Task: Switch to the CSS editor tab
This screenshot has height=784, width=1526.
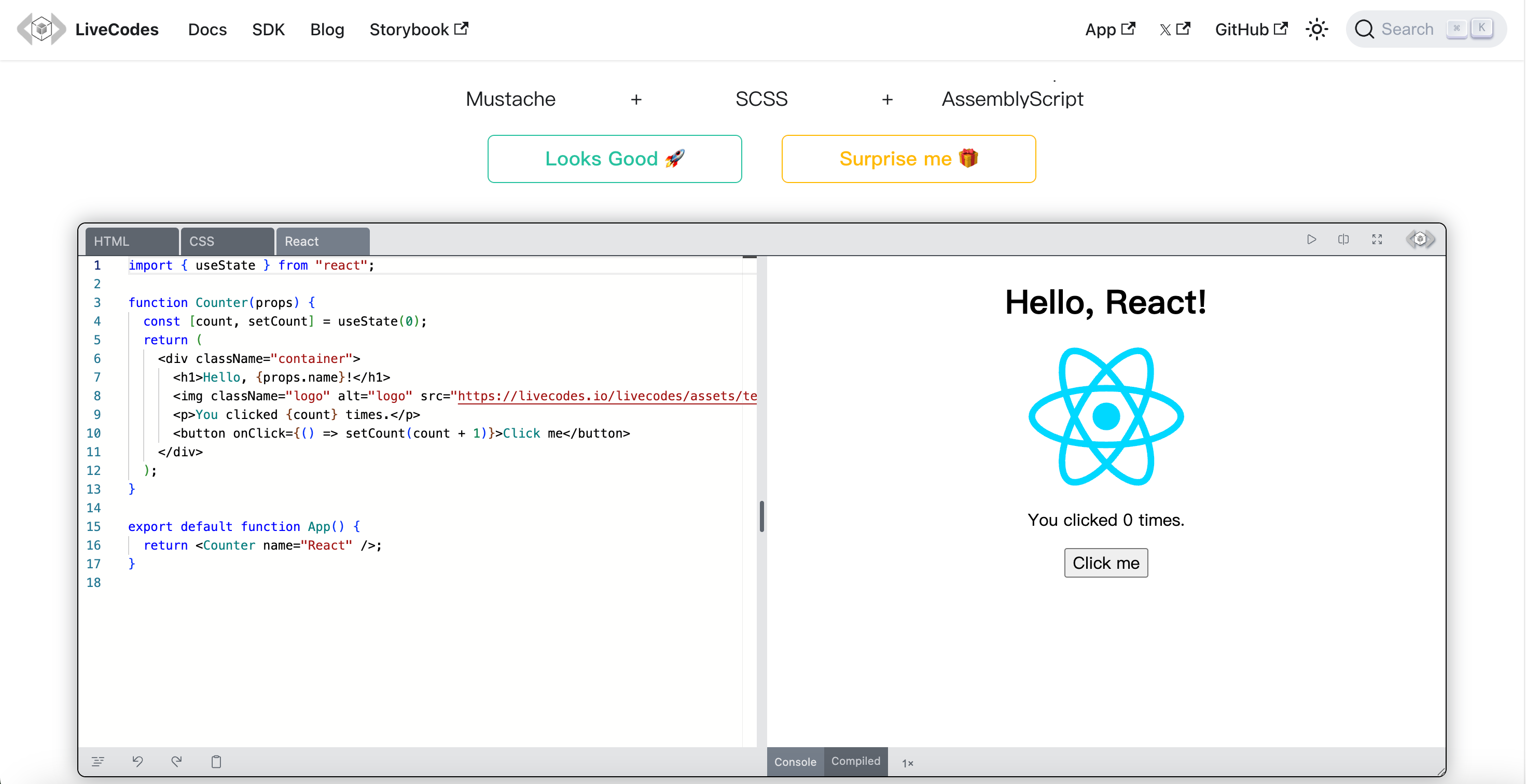Action: [227, 242]
